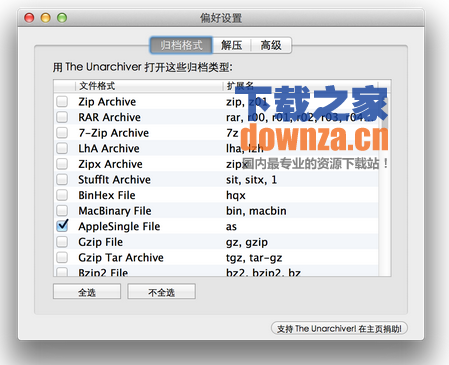Select the 7-Zip Archive row text
Image resolution: width=449 pixels, height=365 pixels.
pos(114,133)
